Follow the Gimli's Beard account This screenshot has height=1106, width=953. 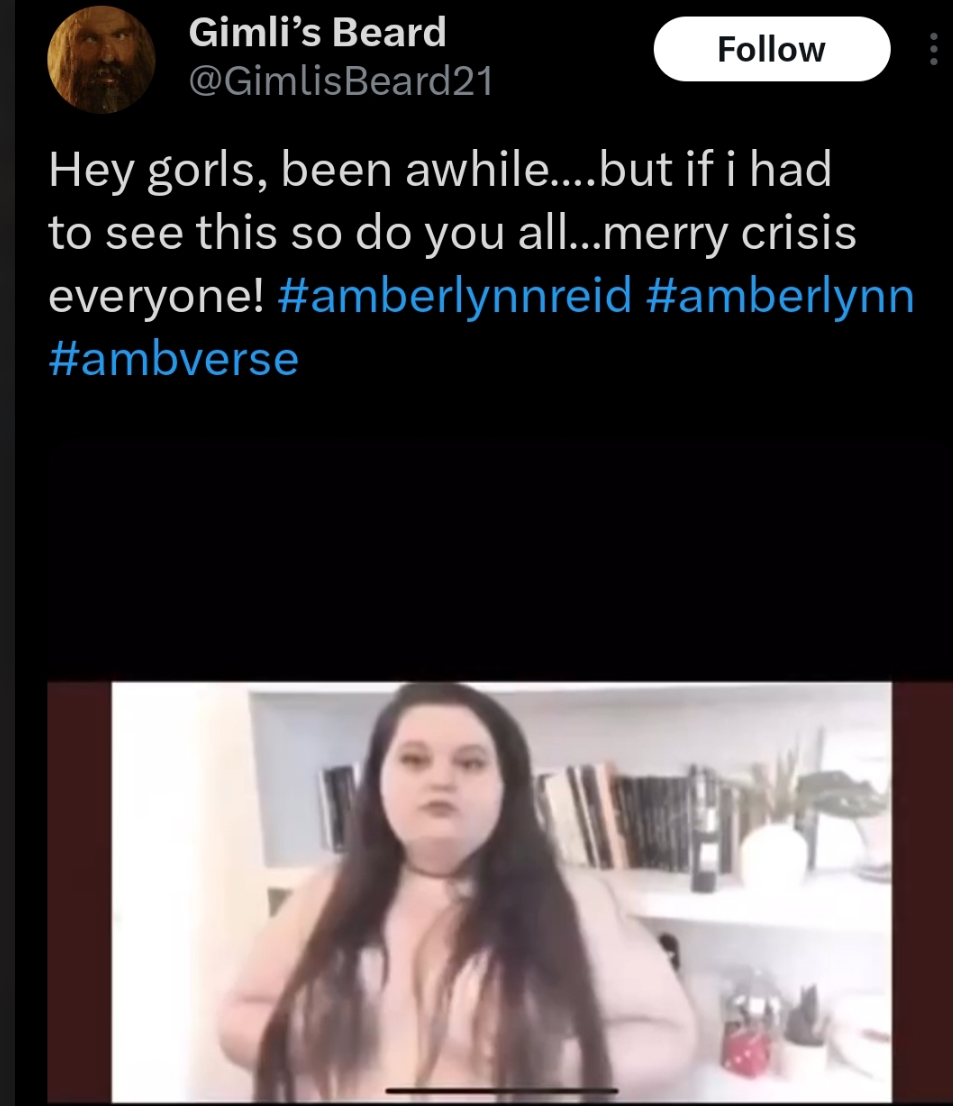point(772,49)
